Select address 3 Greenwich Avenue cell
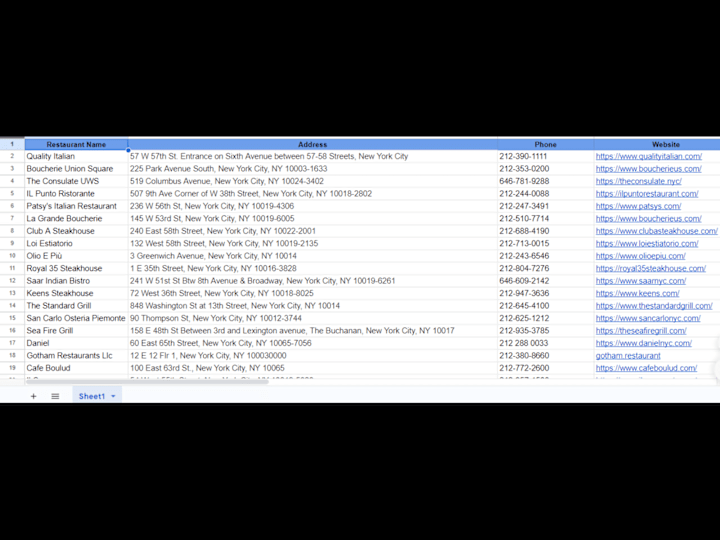 [312, 255]
